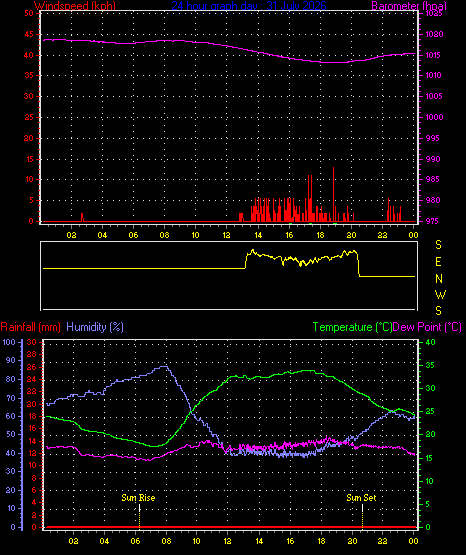Click the 16 rainfall axis value
The height and width of the screenshot is (555, 466).
33,428
